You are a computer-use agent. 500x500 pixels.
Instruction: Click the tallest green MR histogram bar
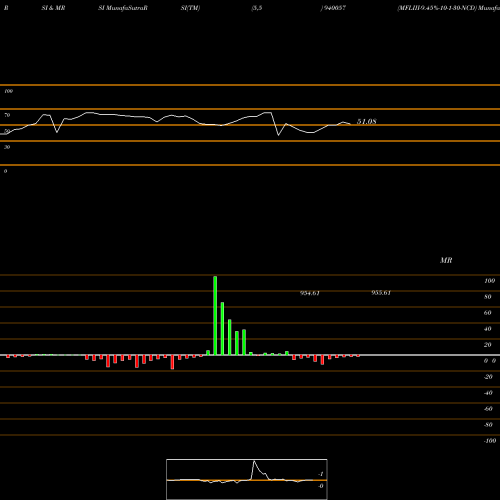[x=215, y=315]
